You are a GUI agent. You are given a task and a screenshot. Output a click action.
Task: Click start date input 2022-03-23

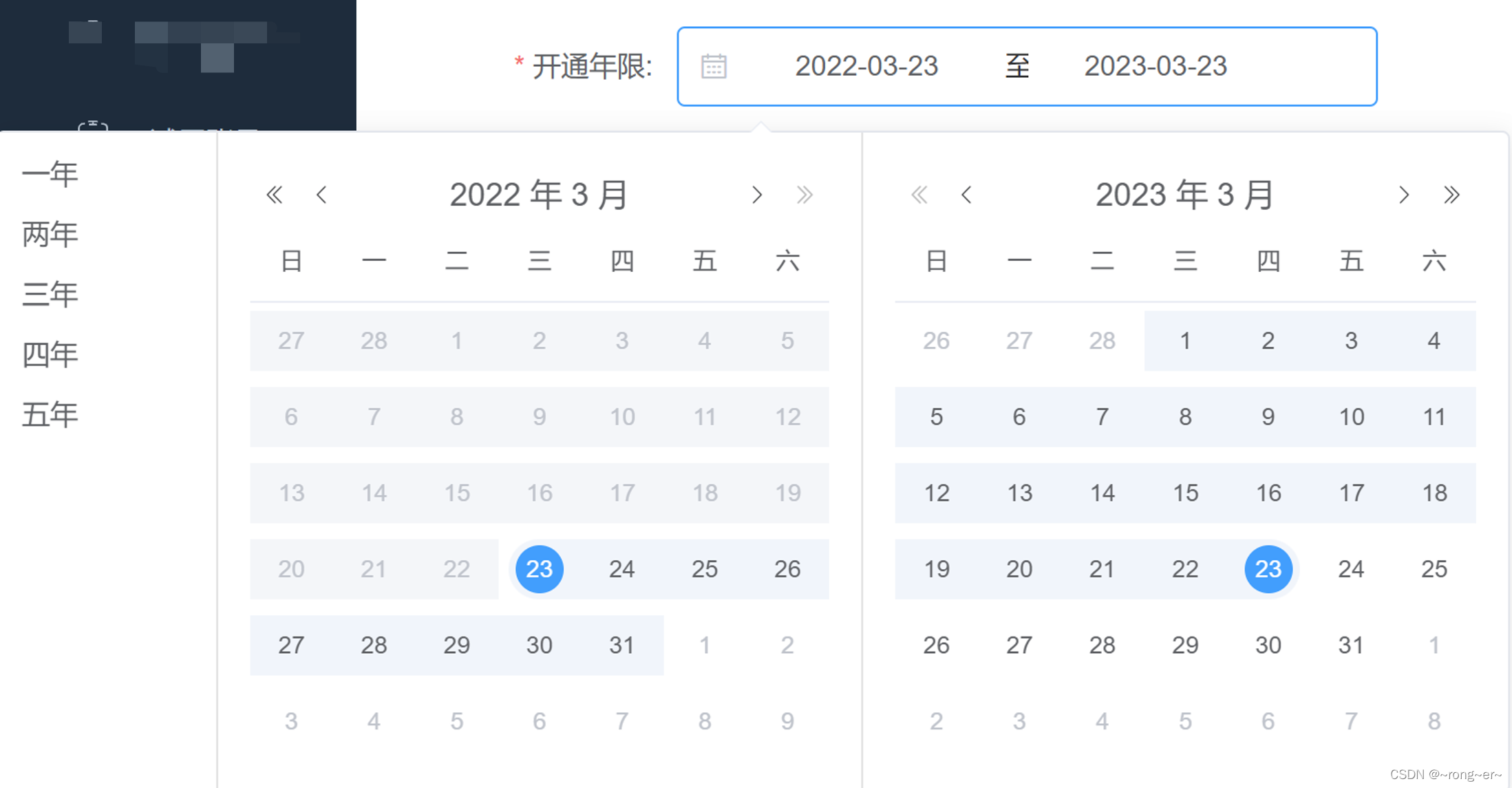[866, 67]
